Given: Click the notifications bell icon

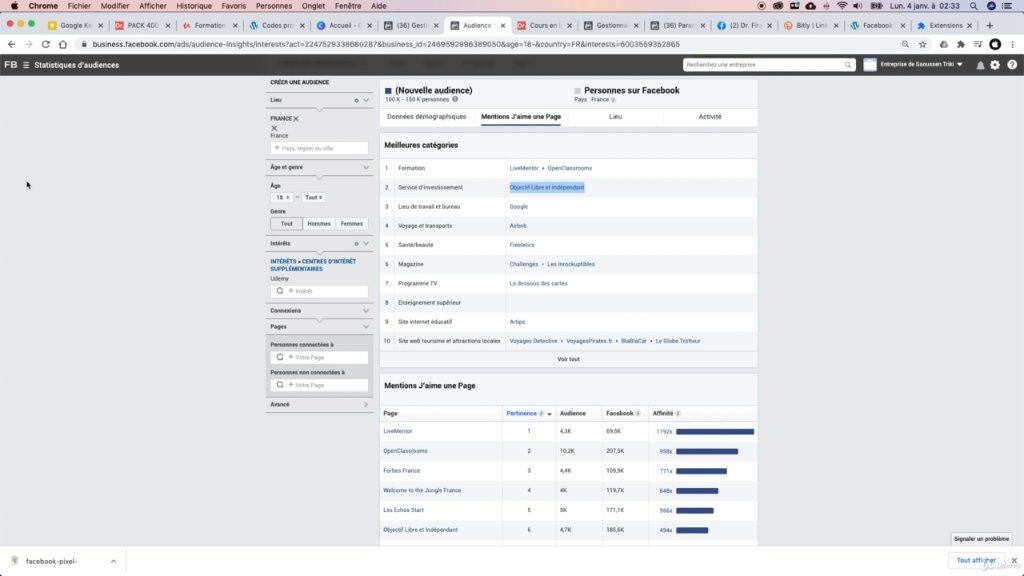Looking at the screenshot, I should coord(980,65).
